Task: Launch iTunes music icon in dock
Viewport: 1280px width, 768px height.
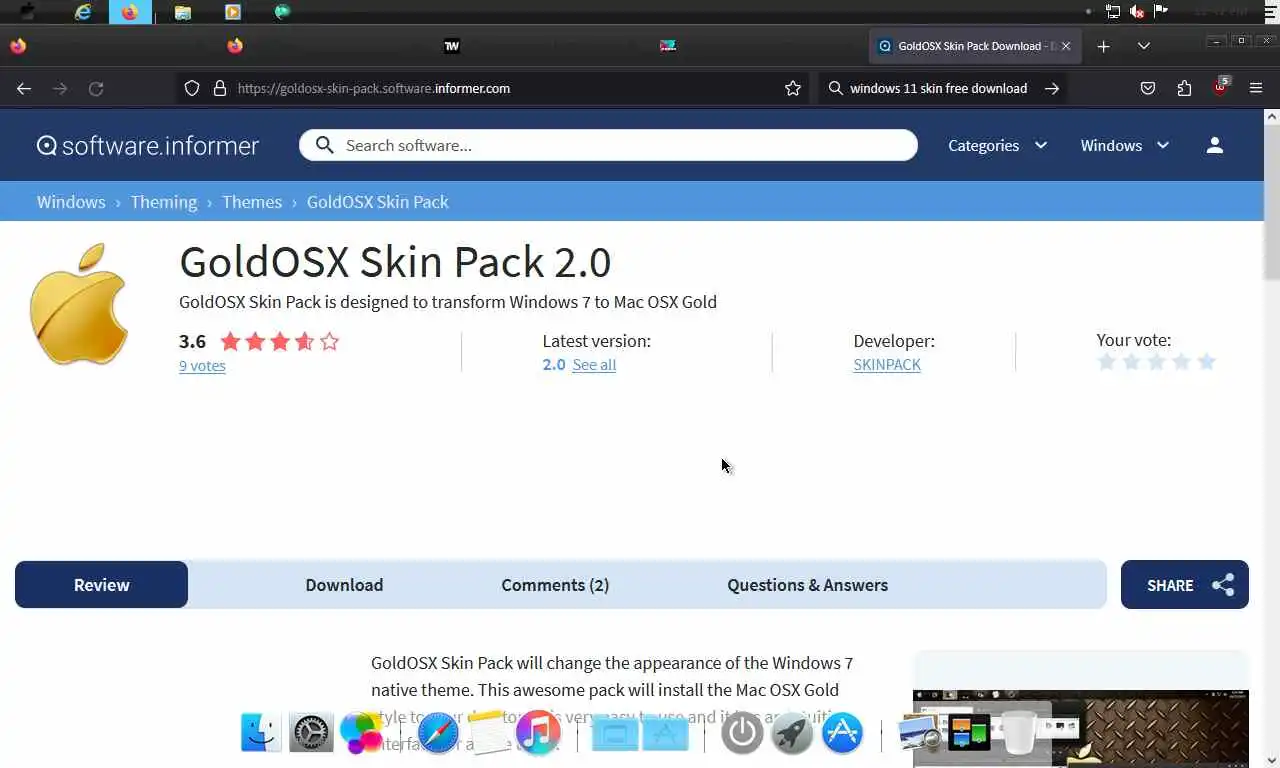Action: [x=538, y=733]
